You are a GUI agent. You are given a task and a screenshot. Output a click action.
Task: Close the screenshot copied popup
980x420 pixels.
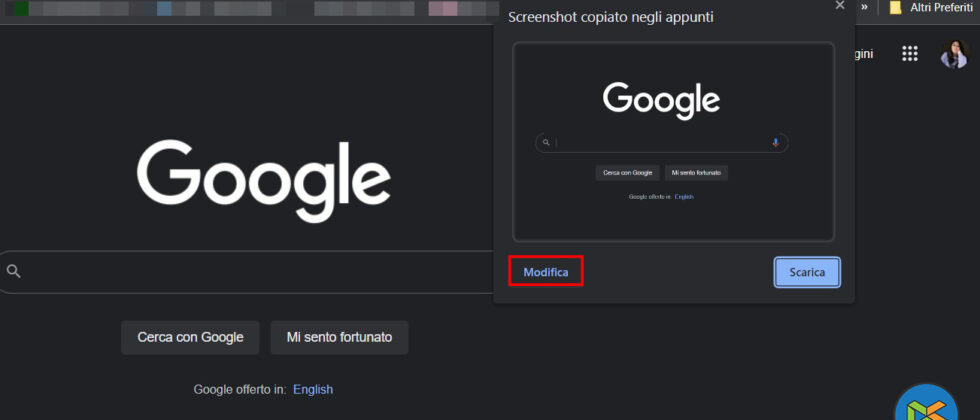coord(840,5)
